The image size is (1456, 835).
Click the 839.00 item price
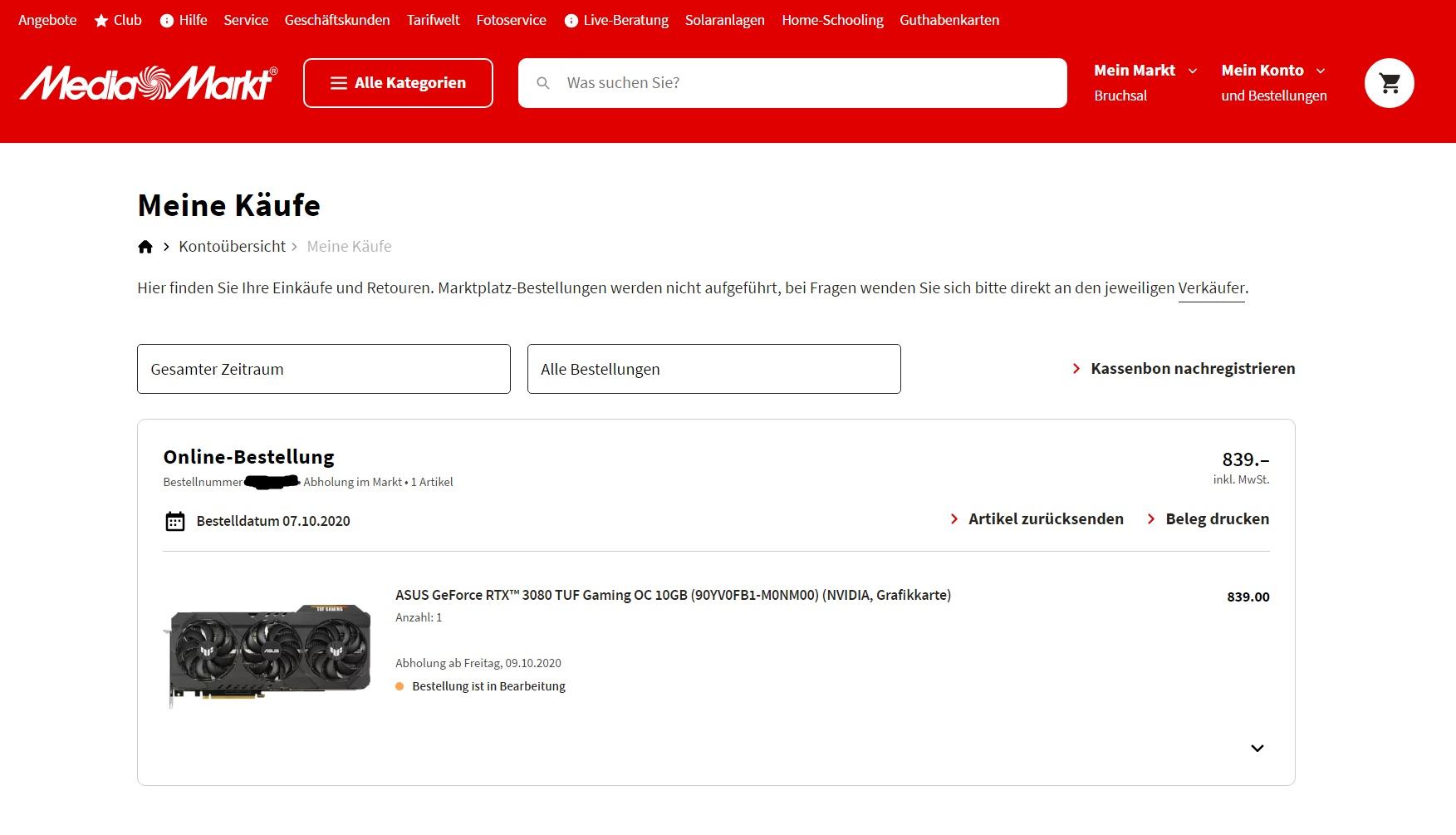coord(1248,597)
